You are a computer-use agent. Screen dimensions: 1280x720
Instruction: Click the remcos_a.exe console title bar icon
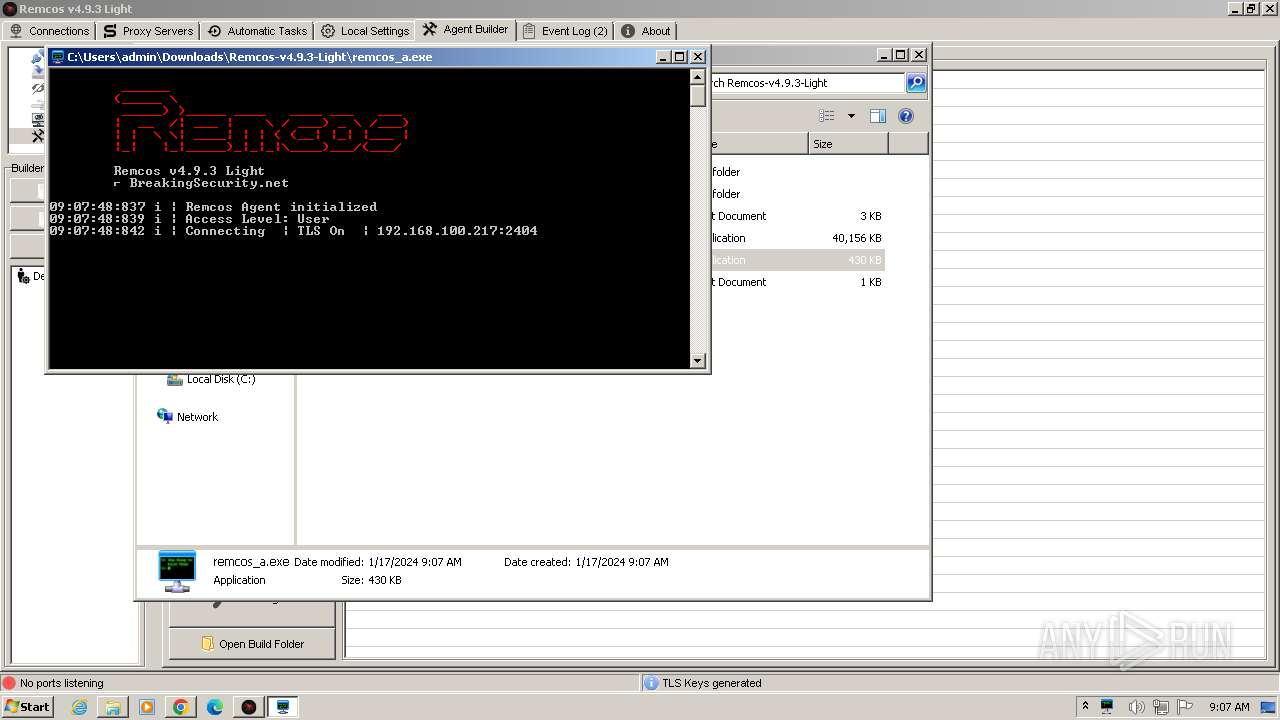(58, 57)
